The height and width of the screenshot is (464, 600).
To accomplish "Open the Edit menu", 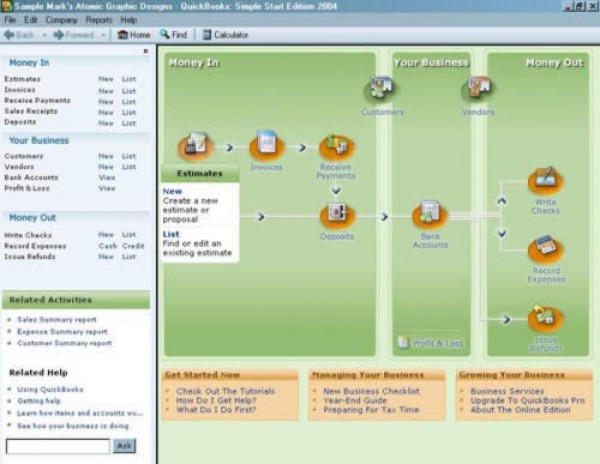I will pos(31,20).
